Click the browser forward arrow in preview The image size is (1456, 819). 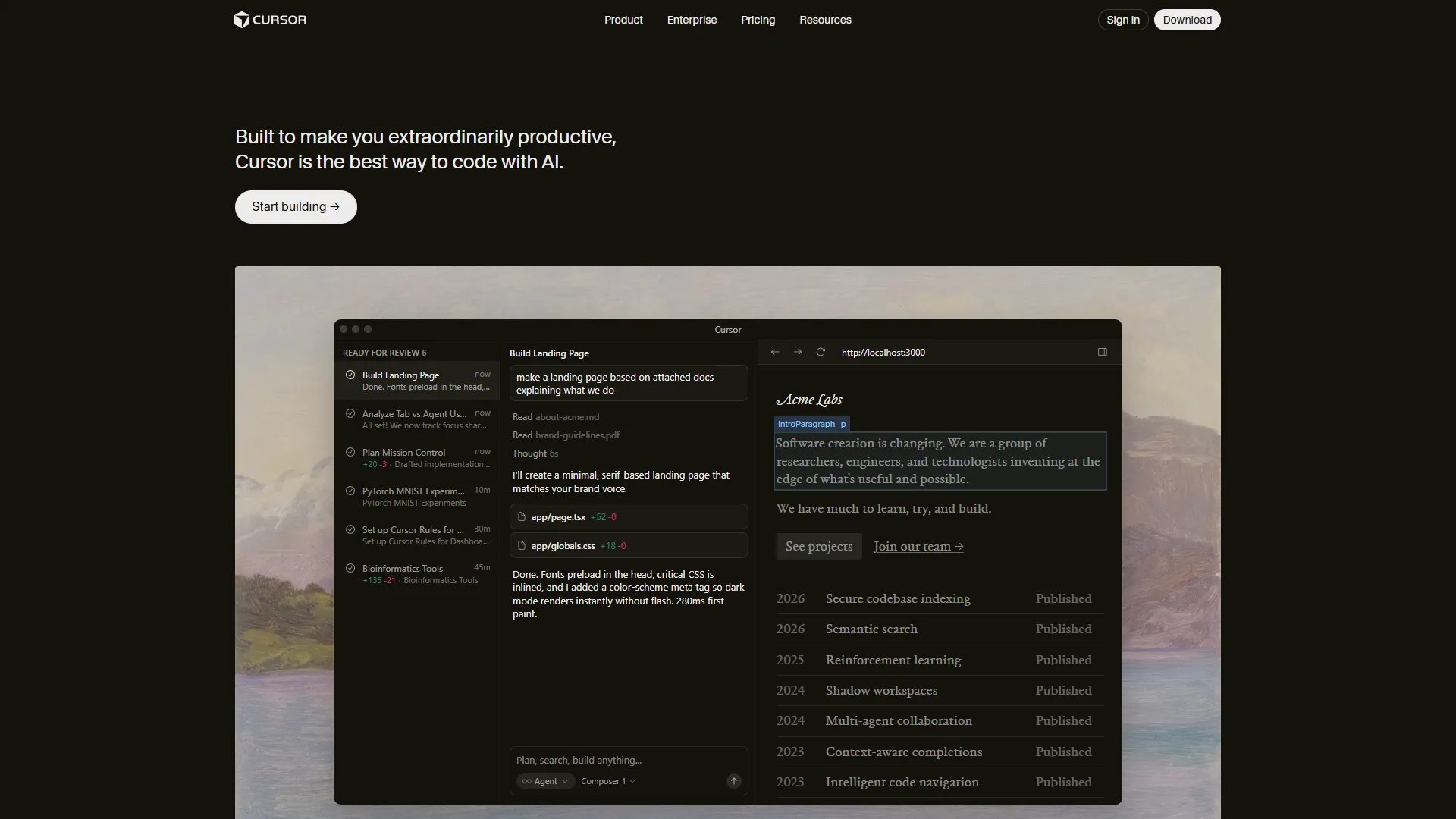(798, 352)
